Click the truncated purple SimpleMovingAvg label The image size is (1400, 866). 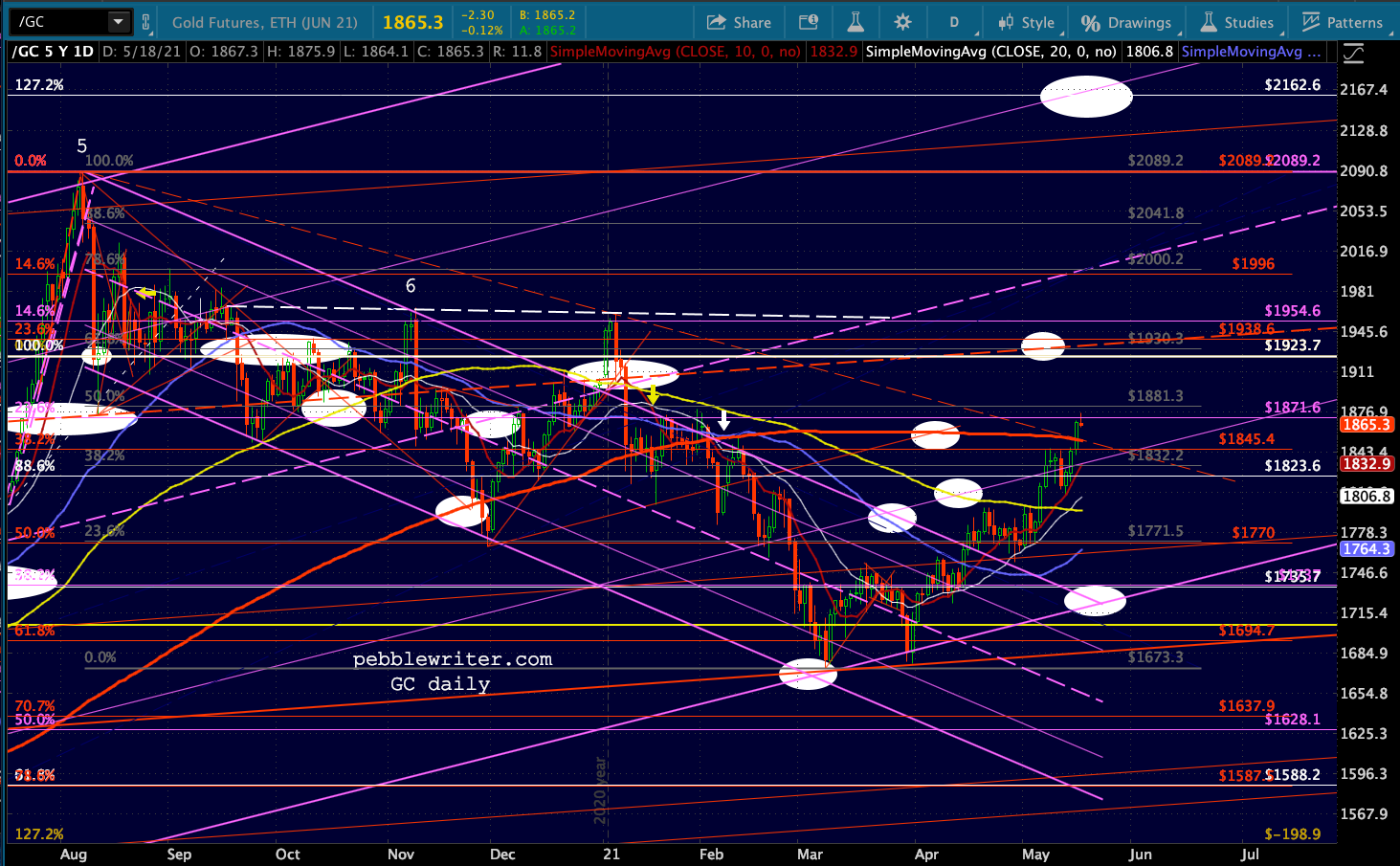click(x=1252, y=52)
